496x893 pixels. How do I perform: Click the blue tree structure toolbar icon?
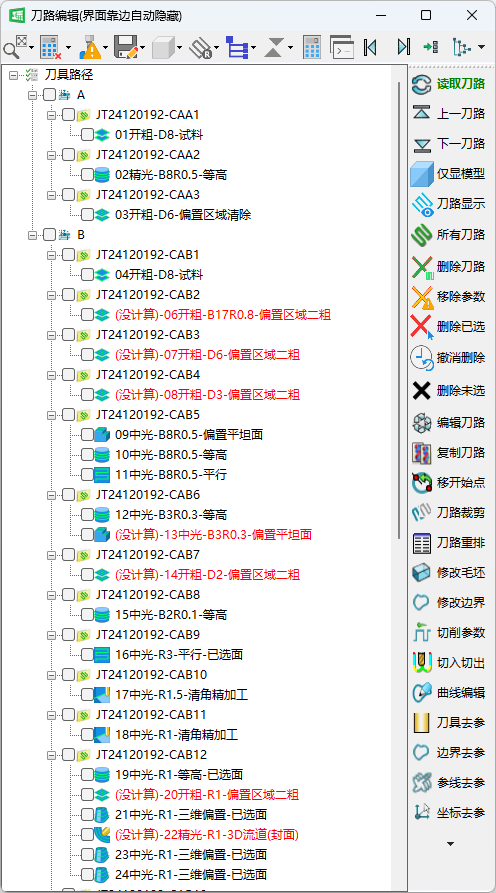[237, 47]
